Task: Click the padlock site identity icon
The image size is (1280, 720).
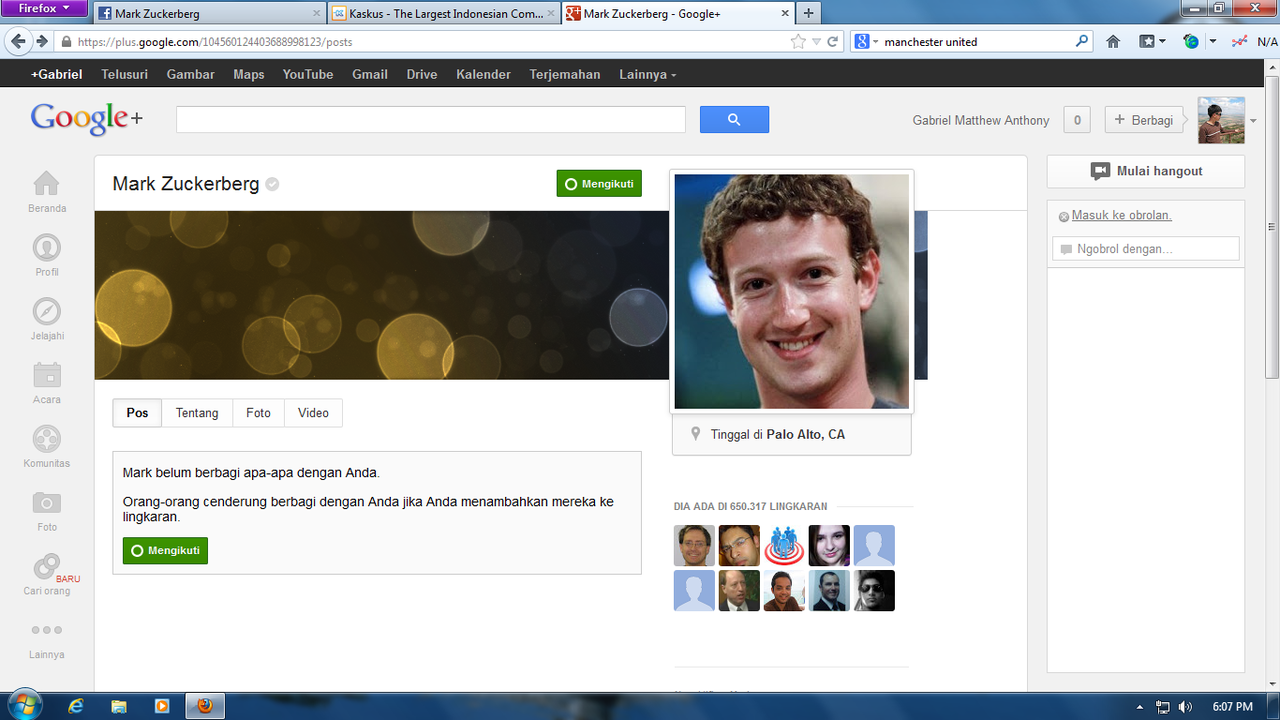Action: pos(66,42)
